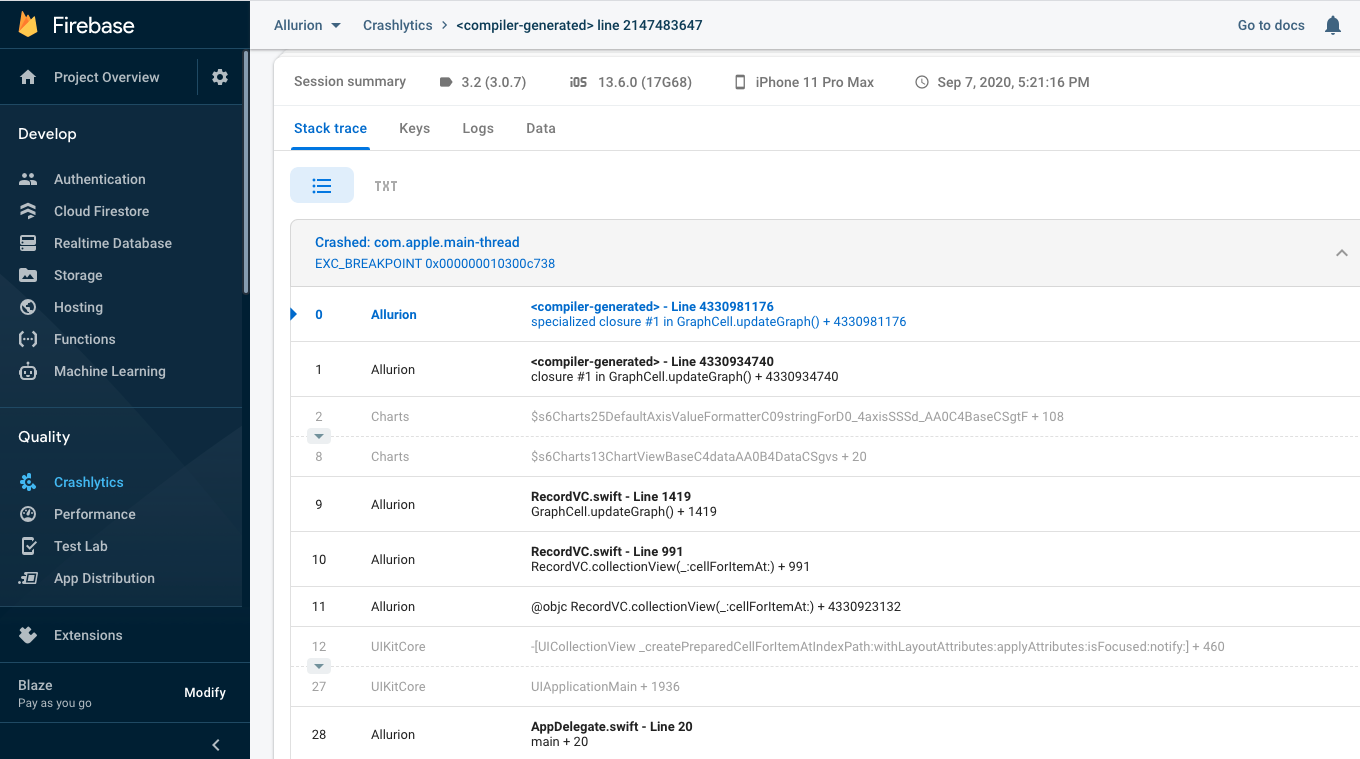Switch stack trace display to TXT mode

[386, 185]
